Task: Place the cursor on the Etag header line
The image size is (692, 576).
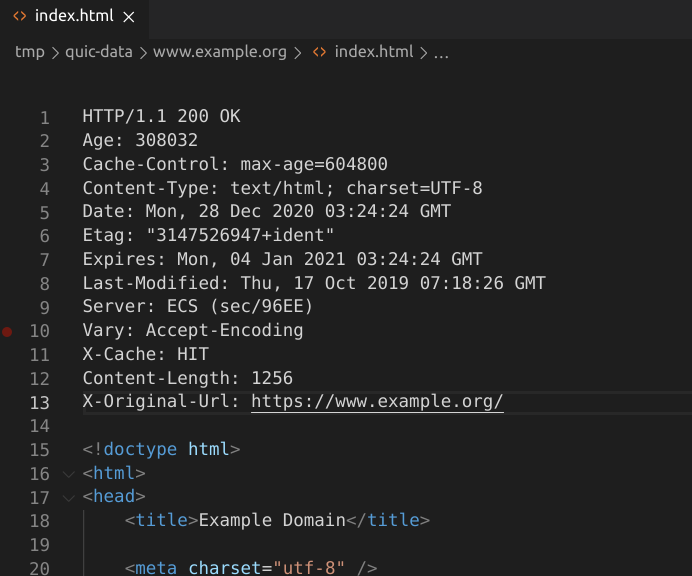Action: [x=208, y=235]
